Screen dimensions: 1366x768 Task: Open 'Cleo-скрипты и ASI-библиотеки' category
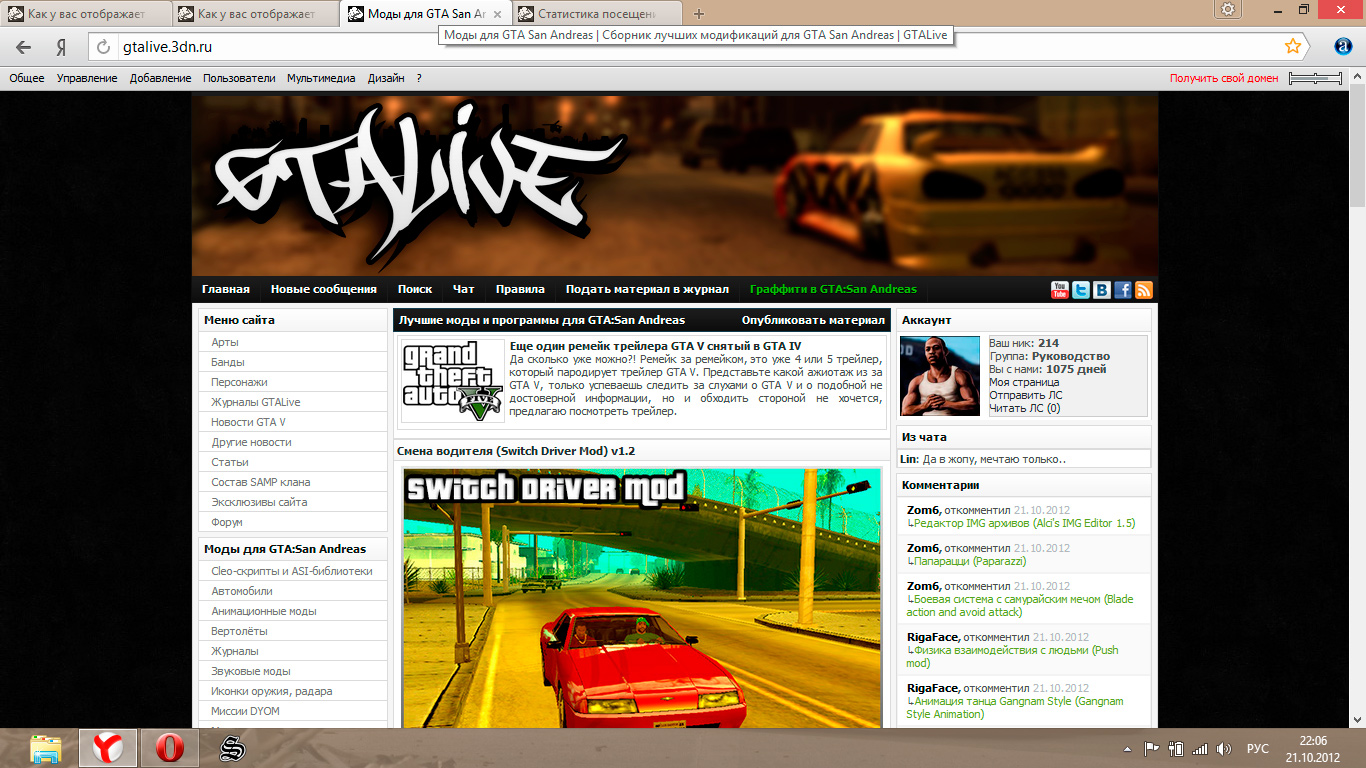[293, 571]
